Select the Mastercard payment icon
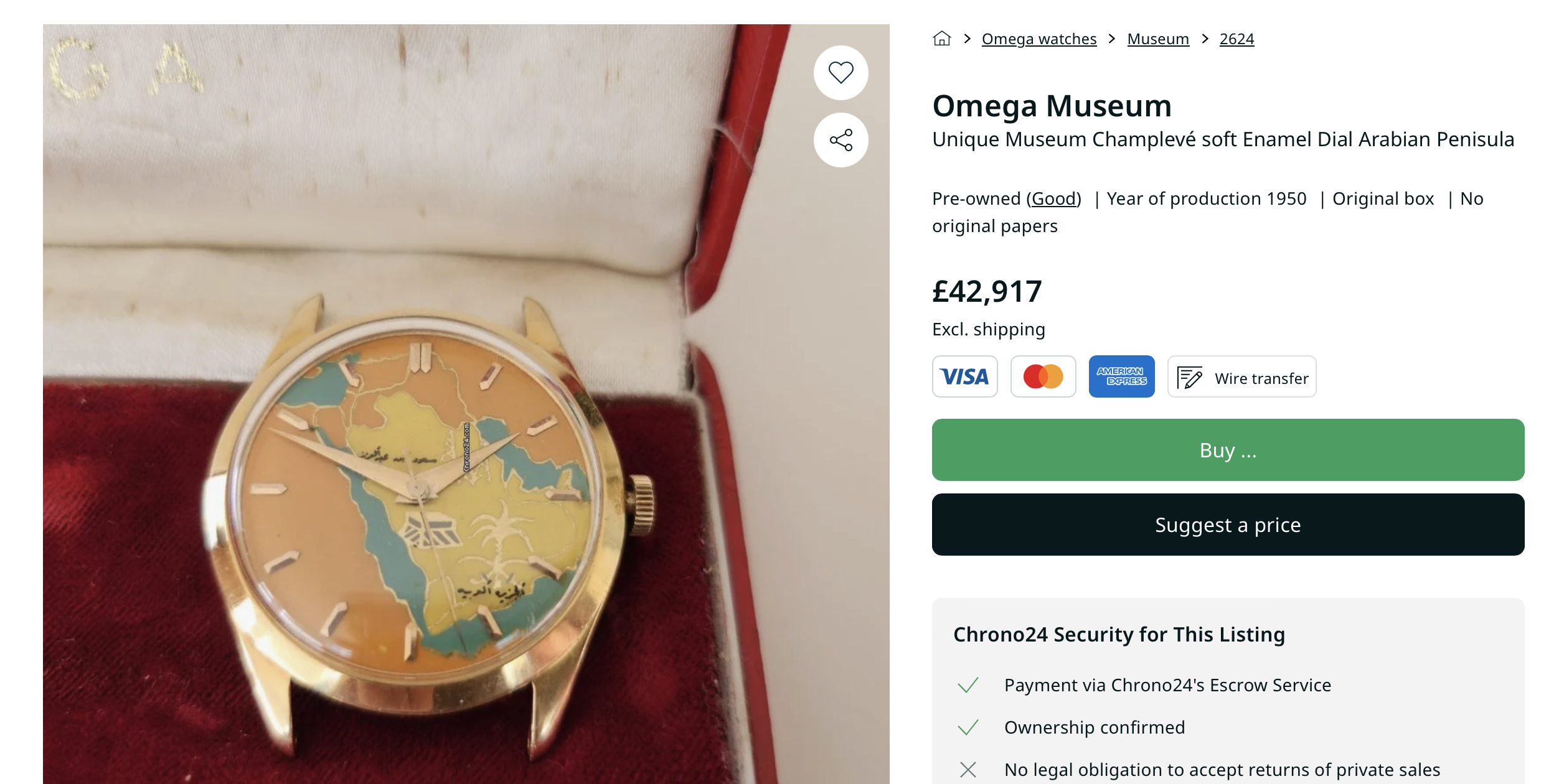 click(x=1043, y=376)
